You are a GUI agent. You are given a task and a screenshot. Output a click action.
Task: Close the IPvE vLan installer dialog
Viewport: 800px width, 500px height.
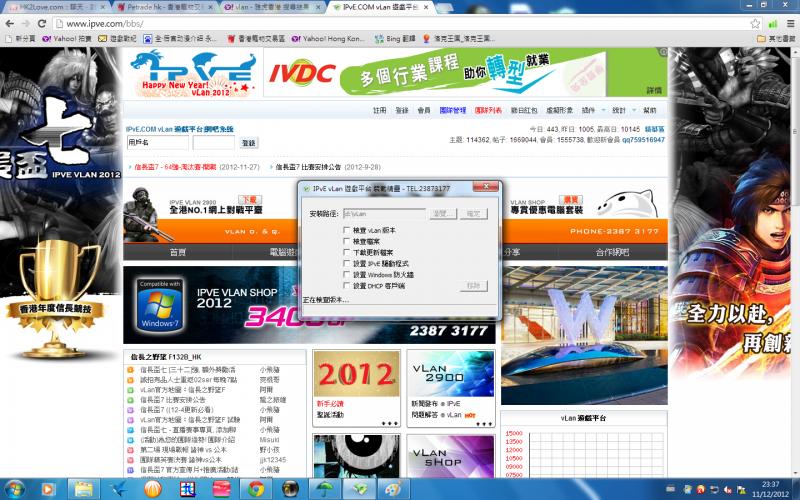[x=485, y=187]
